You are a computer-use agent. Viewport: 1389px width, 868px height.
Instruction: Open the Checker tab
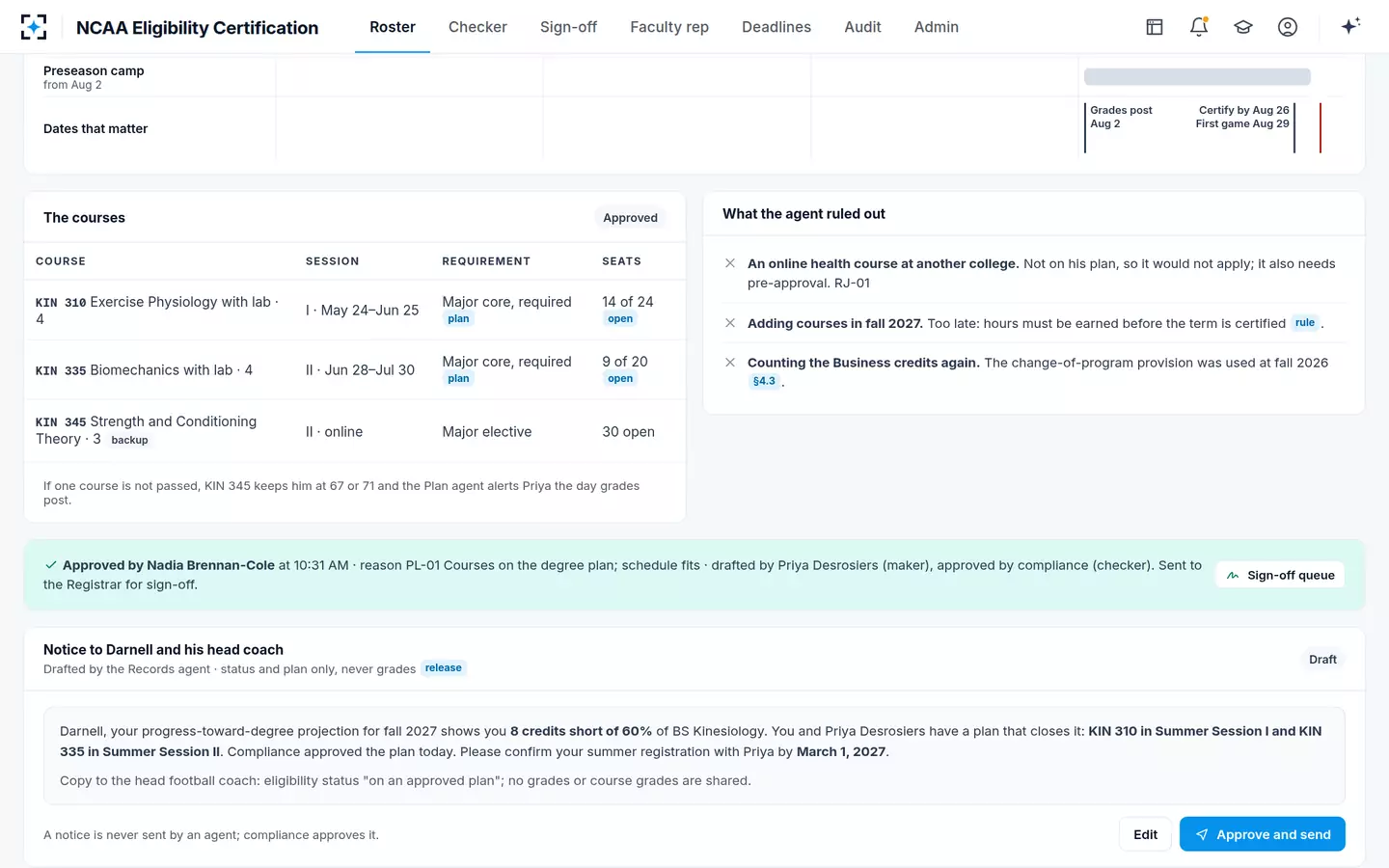tap(477, 27)
